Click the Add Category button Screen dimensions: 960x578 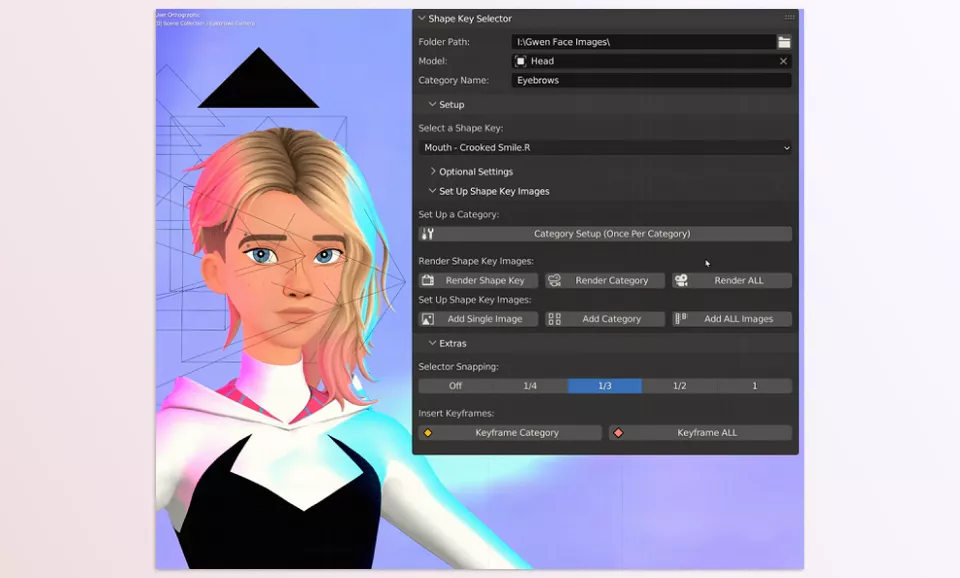(x=605, y=319)
